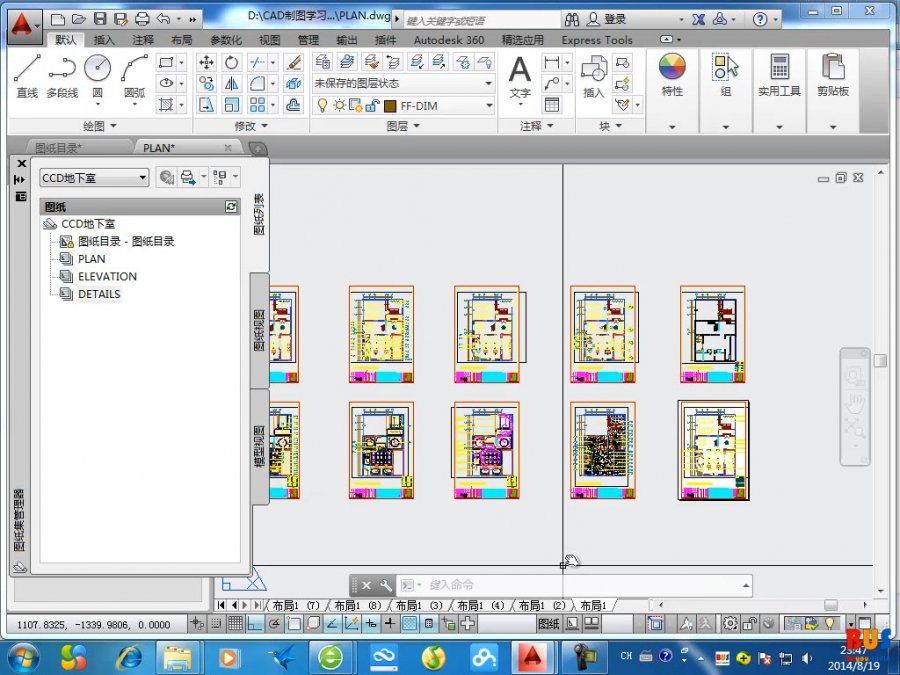Screen dimensions: 900x675
Task: Switch to the 插入 ribbon tab
Action: (104, 40)
